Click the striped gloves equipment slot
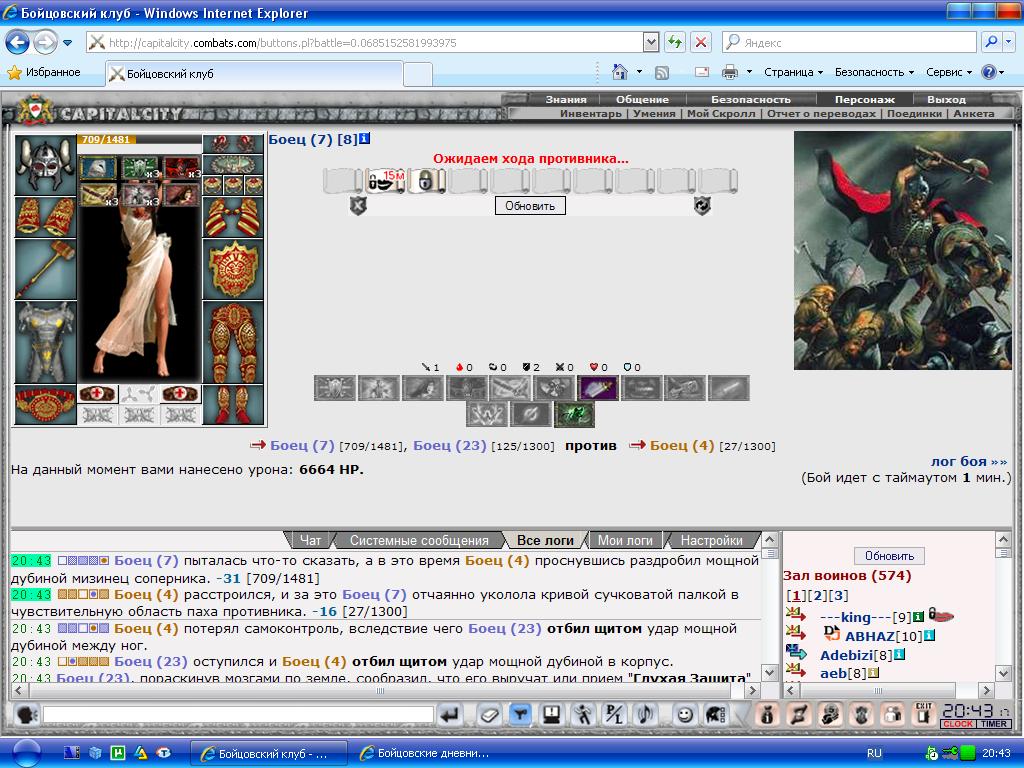This screenshot has height=768, width=1024. 233,217
